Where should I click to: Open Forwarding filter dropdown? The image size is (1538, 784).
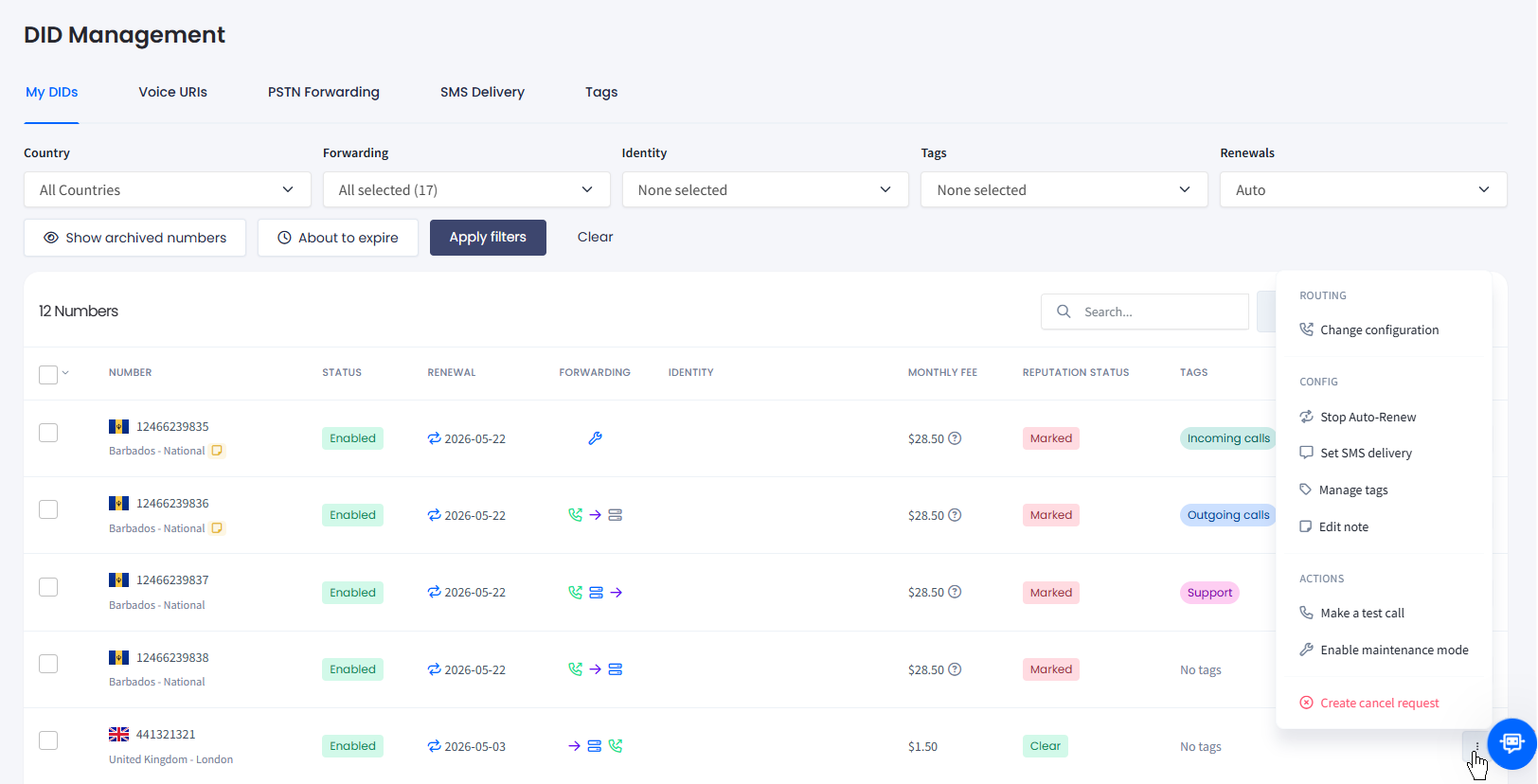(467, 189)
